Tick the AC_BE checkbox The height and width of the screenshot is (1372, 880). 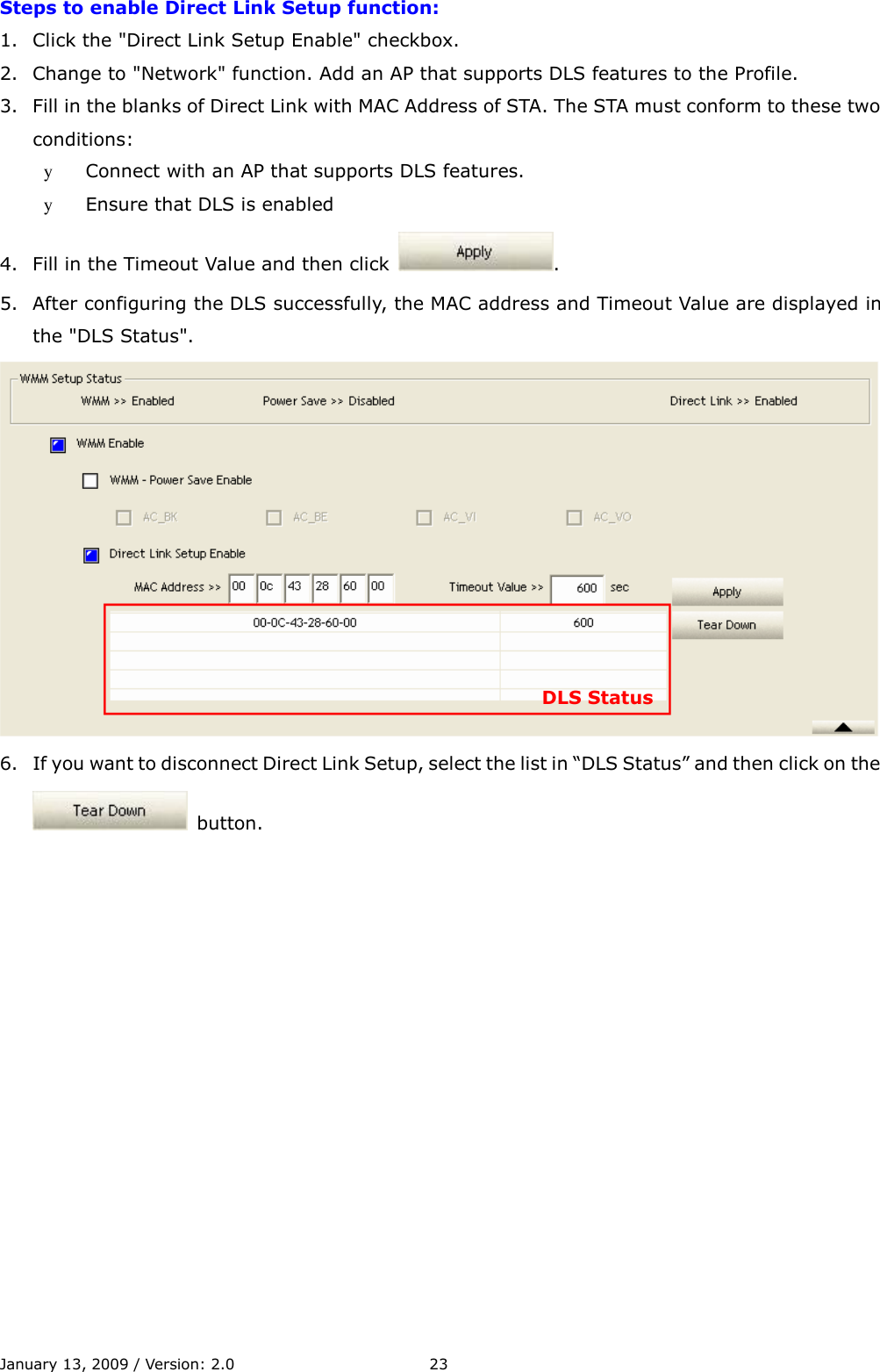coord(274,518)
